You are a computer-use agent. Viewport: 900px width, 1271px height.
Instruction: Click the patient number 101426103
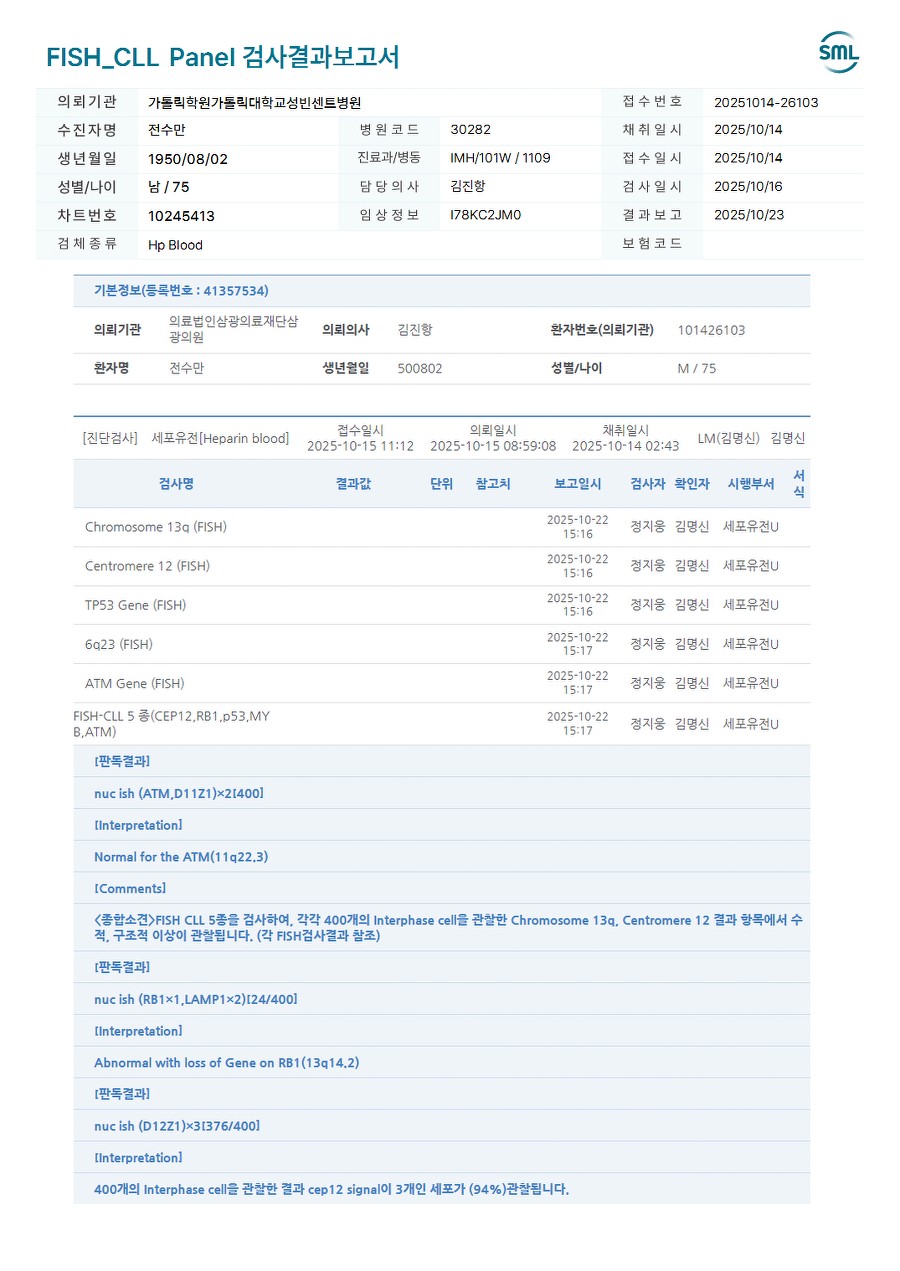tap(711, 330)
